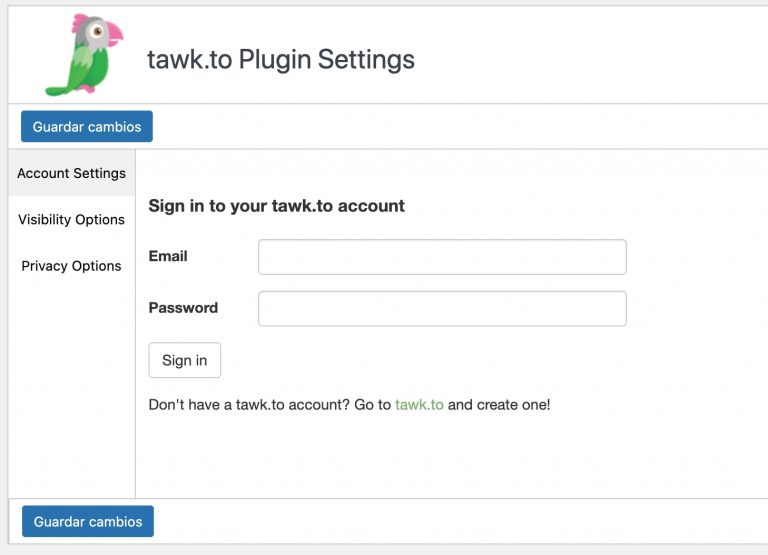Open the Account Settings tab
This screenshot has width=768, height=555.
[x=71, y=173]
